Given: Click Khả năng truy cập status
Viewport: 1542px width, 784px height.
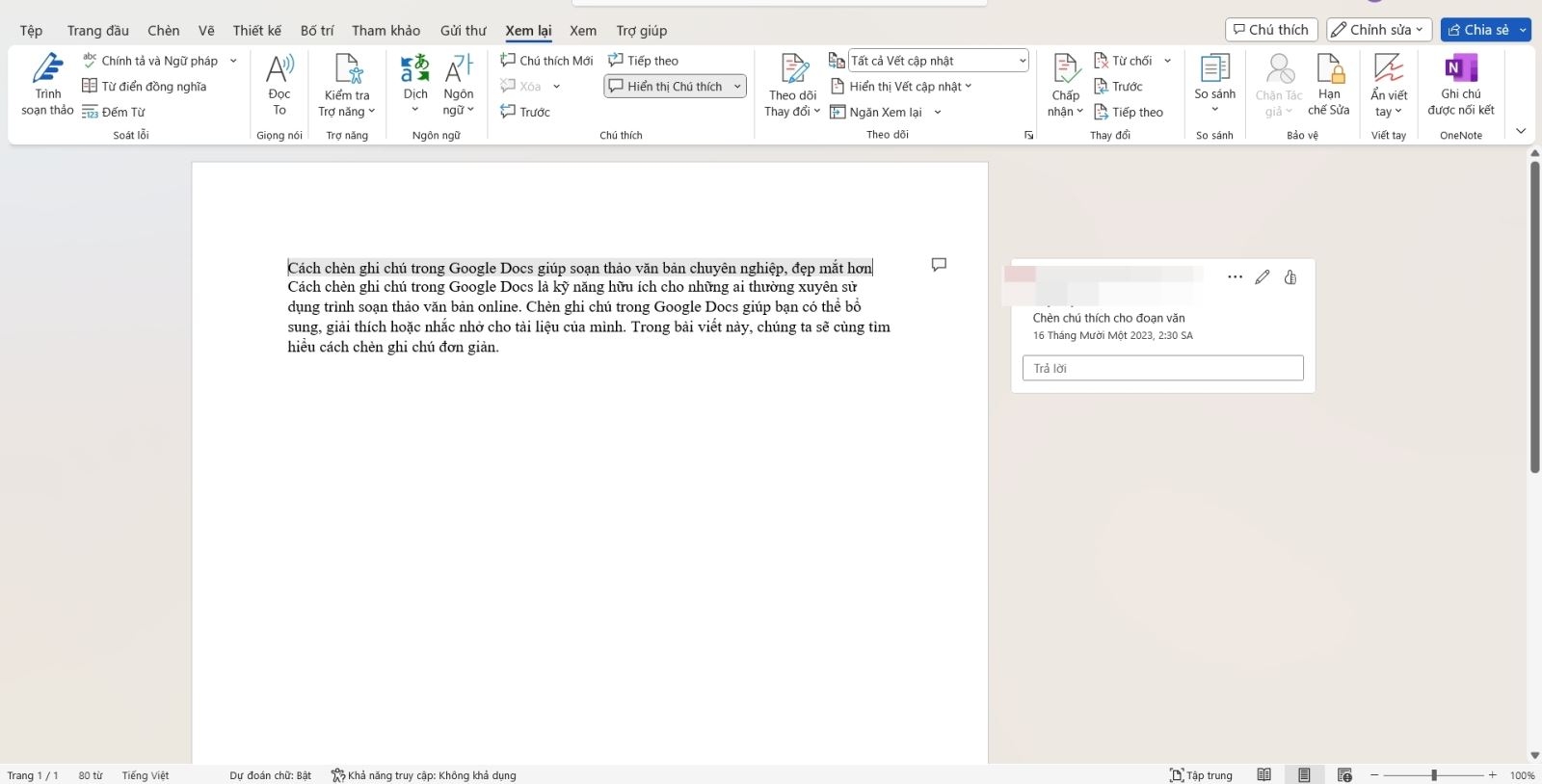Looking at the screenshot, I should 423,775.
